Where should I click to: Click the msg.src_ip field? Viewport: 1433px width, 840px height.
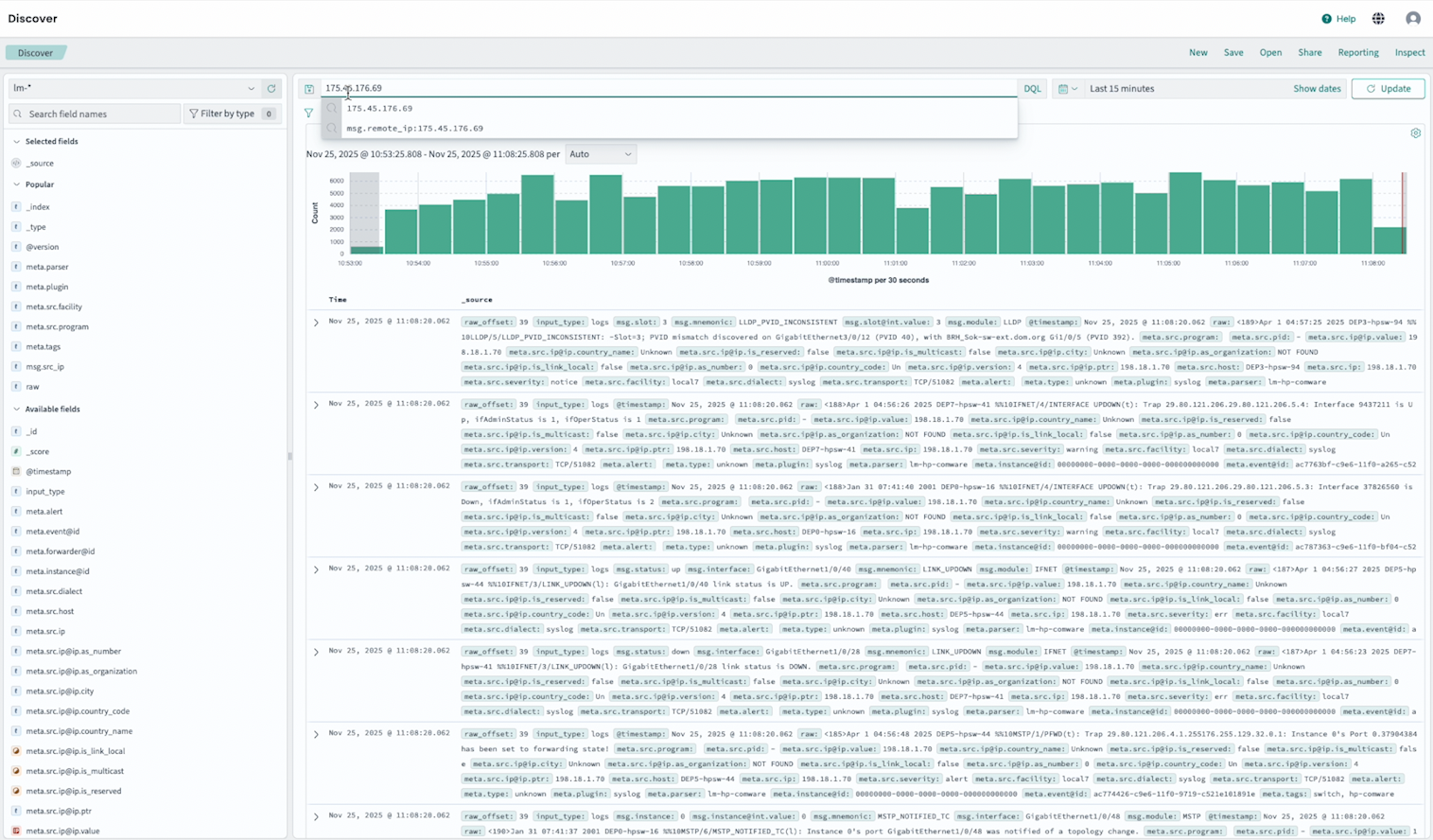(45, 367)
